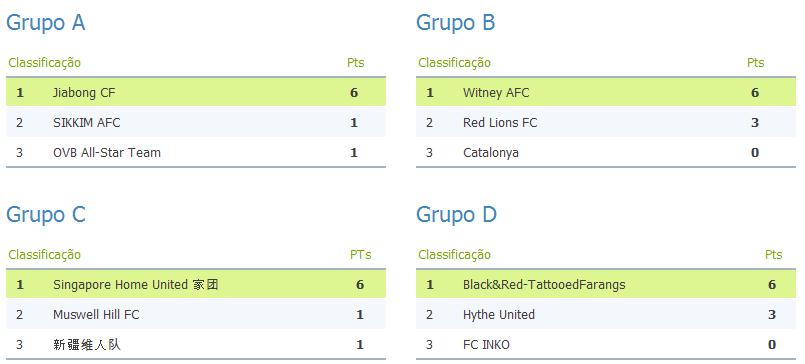Open OVB All-Star Team entry
Viewport: 805px width, 364px height.
[107, 152]
